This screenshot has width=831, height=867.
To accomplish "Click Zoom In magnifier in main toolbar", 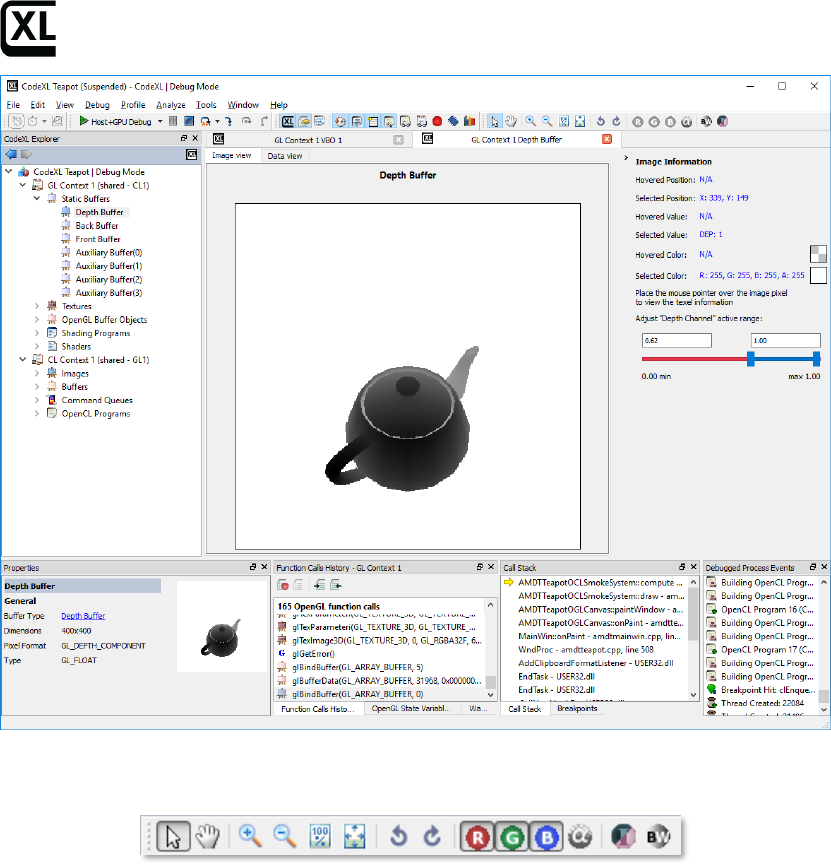I will tap(531, 121).
